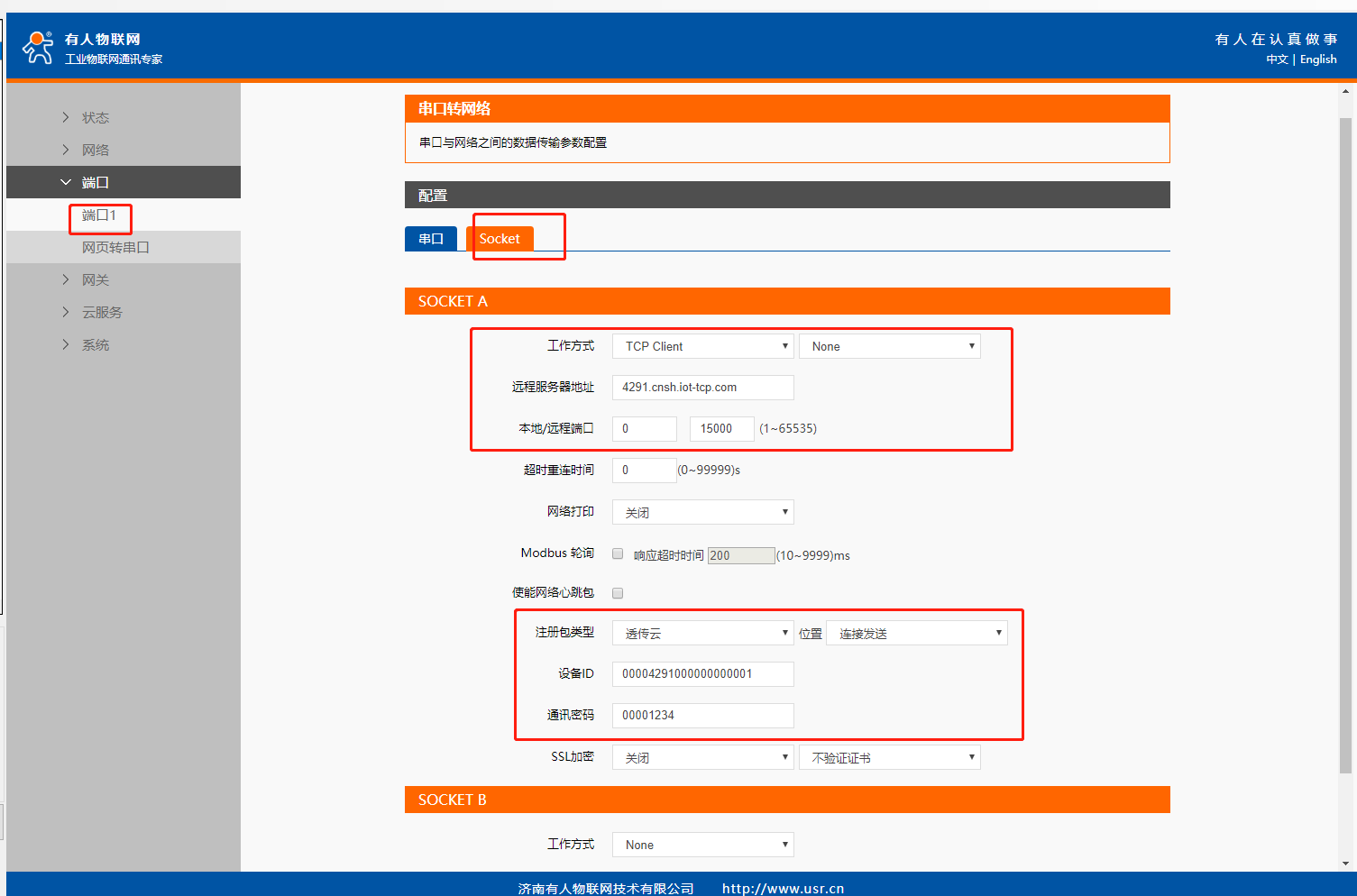The height and width of the screenshot is (896, 1357).
Task: Expand the 网络 sidebar section
Action: [x=95, y=151]
